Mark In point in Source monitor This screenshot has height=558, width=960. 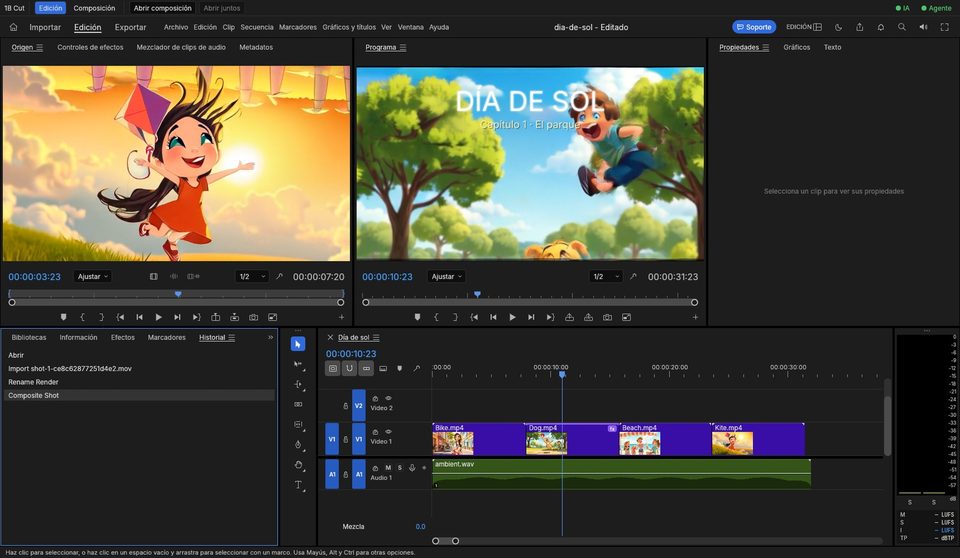point(82,317)
